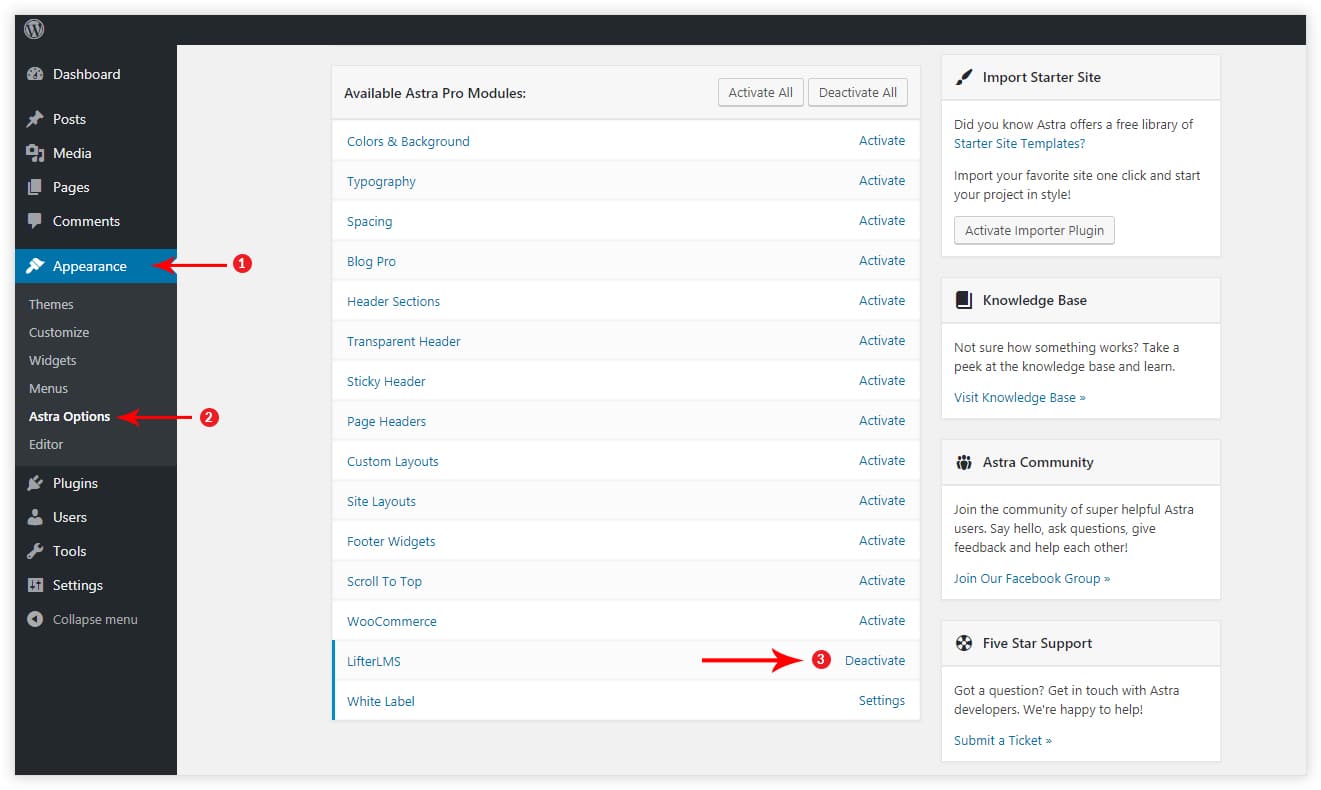The width and height of the screenshot is (1321, 790).
Task: Click the Knowledge Base book icon
Action: coord(964,300)
